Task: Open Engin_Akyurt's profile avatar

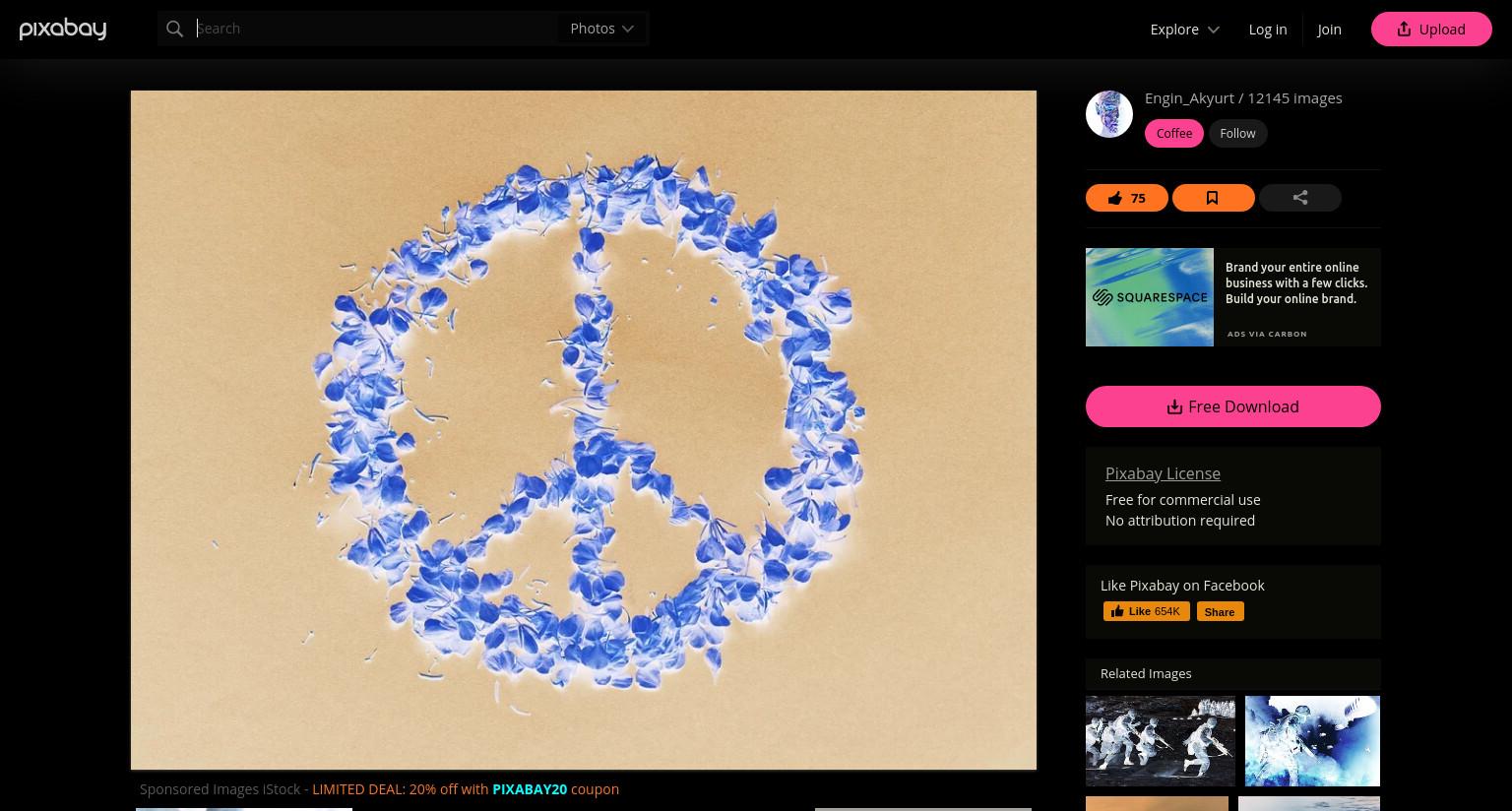Action: (1109, 114)
